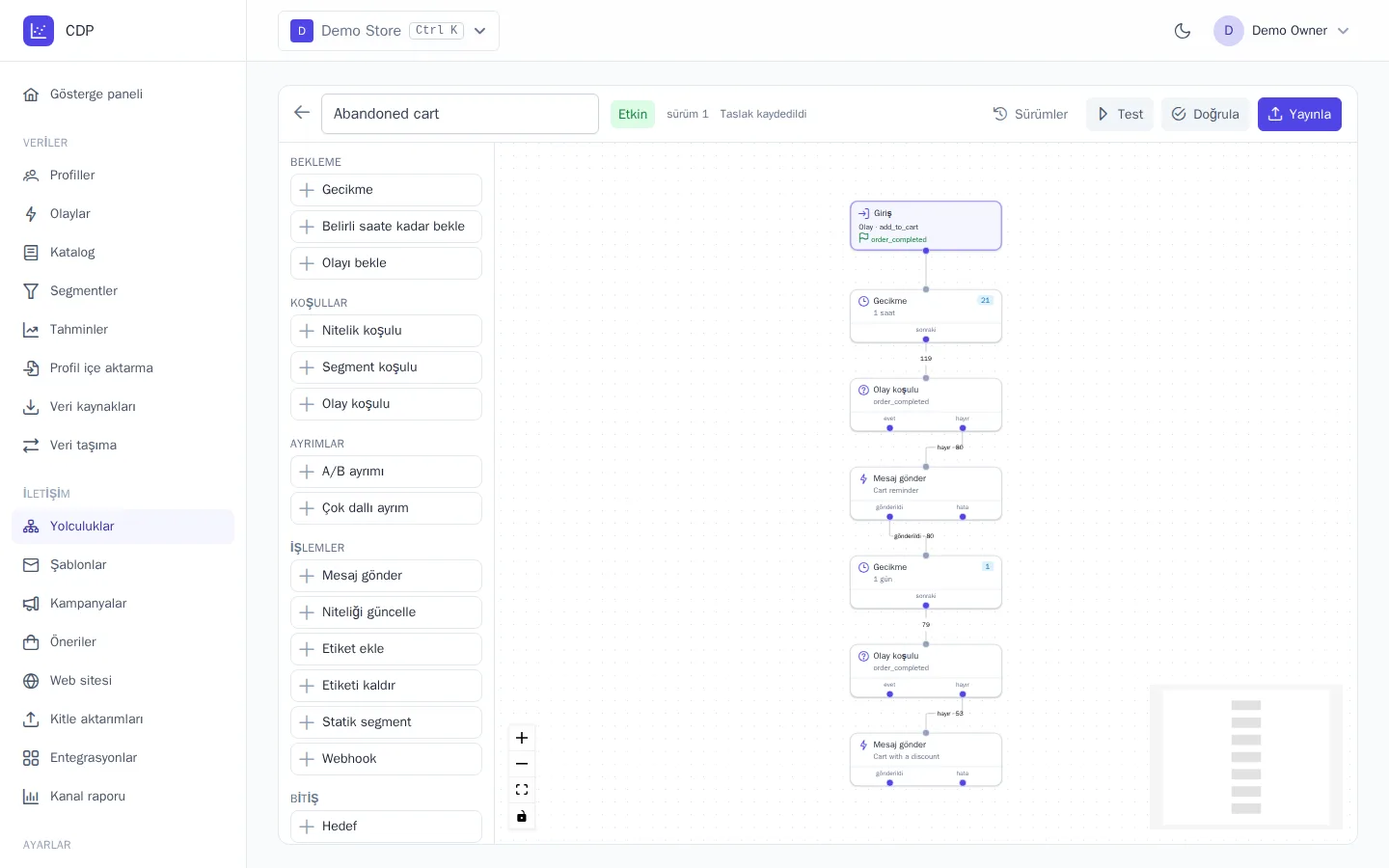Image resolution: width=1389 pixels, height=868 pixels.
Task: Click the Etkin status badge
Action: [x=633, y=114]
